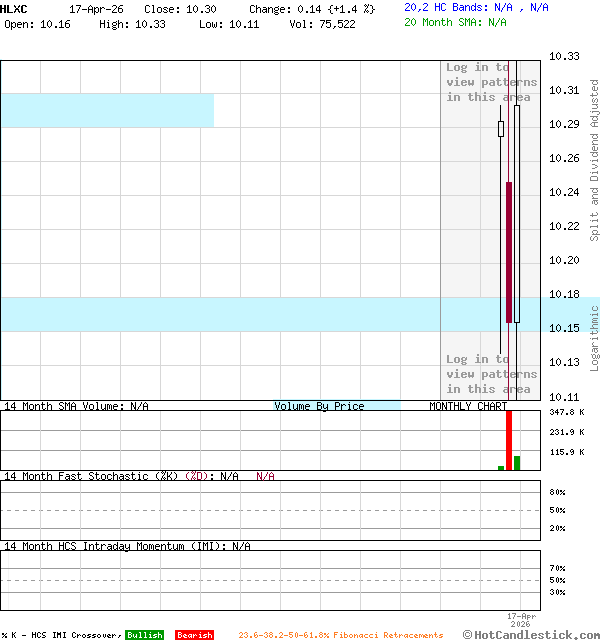Click the rightmost green volume bar

click(x=517, y=462)
